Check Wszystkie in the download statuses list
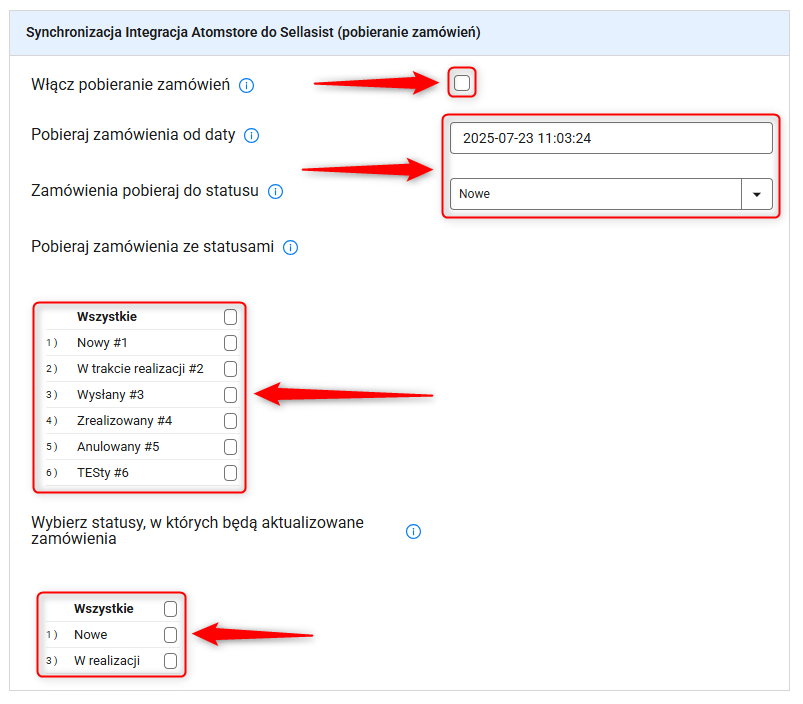The image size is (803, 704). [230, 317]
